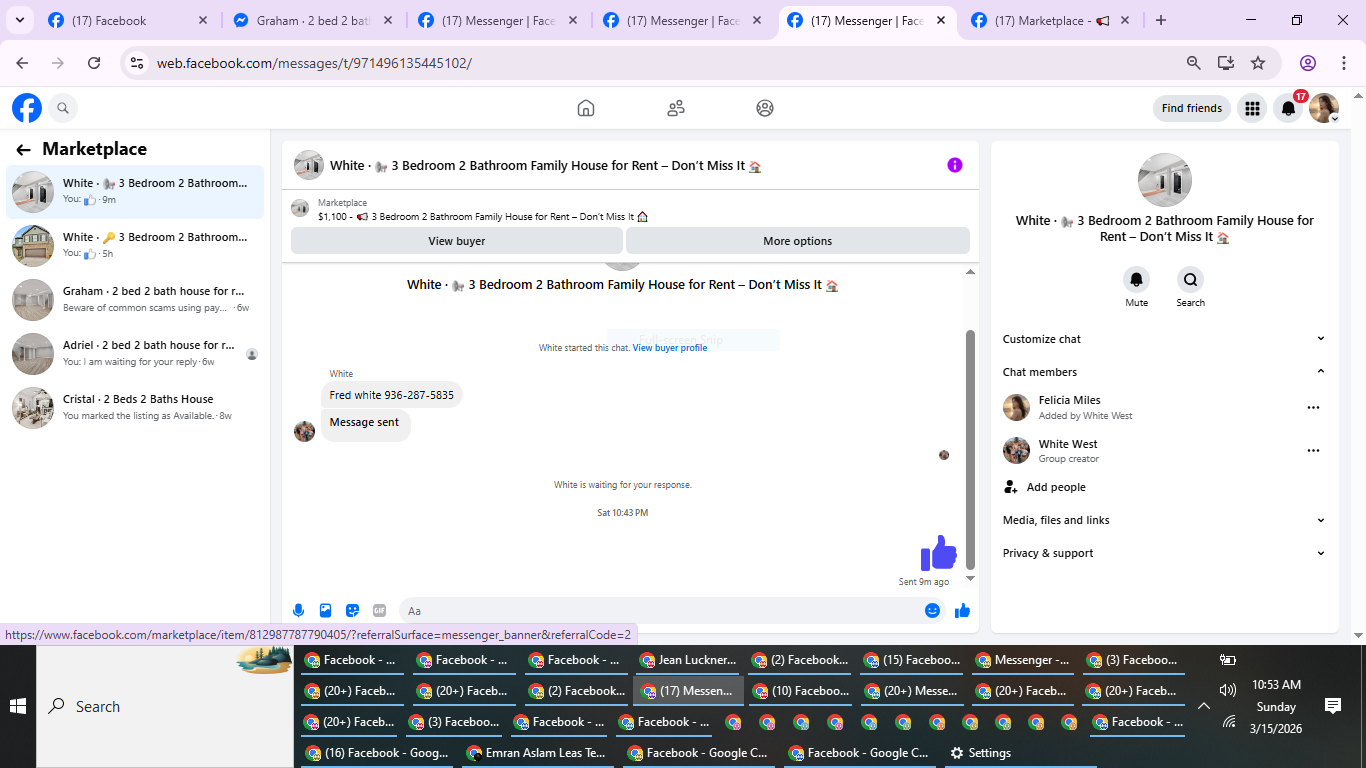Open a new browser tab
The height and width of the screenshot is (768, 1366).
[1161, 20]
